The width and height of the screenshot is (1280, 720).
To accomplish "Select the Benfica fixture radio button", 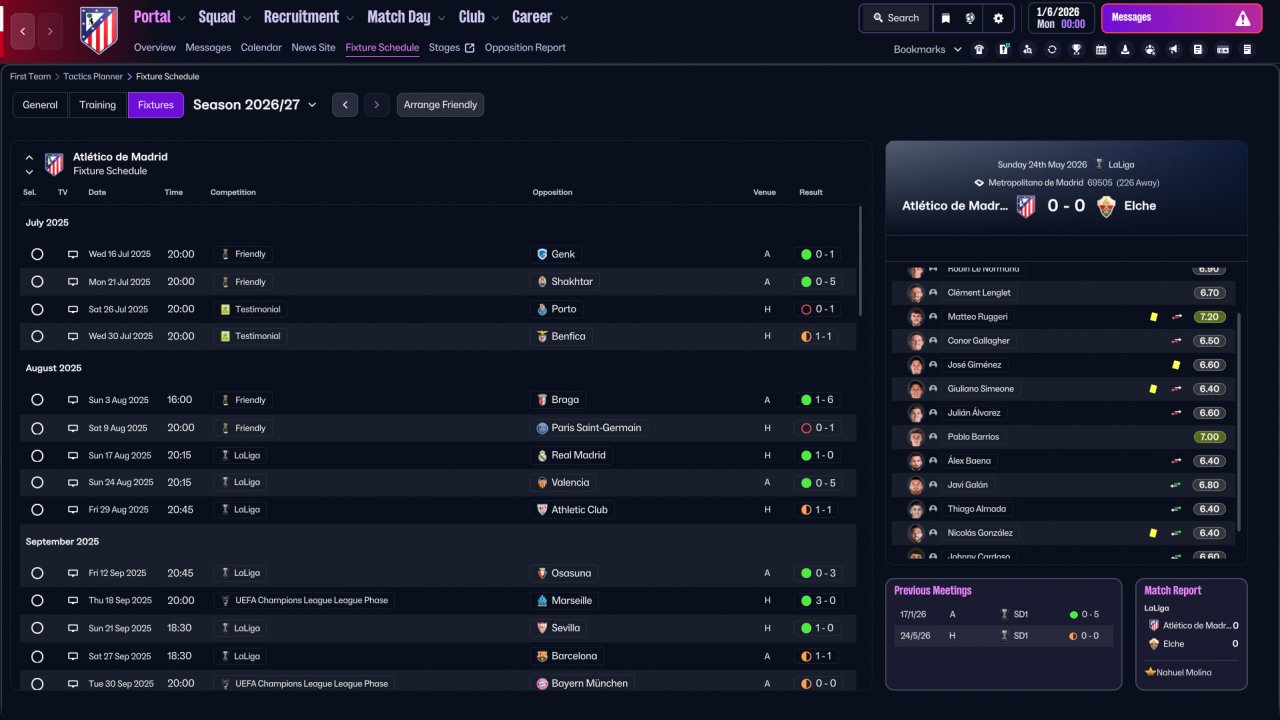I will tap(37, 336).
